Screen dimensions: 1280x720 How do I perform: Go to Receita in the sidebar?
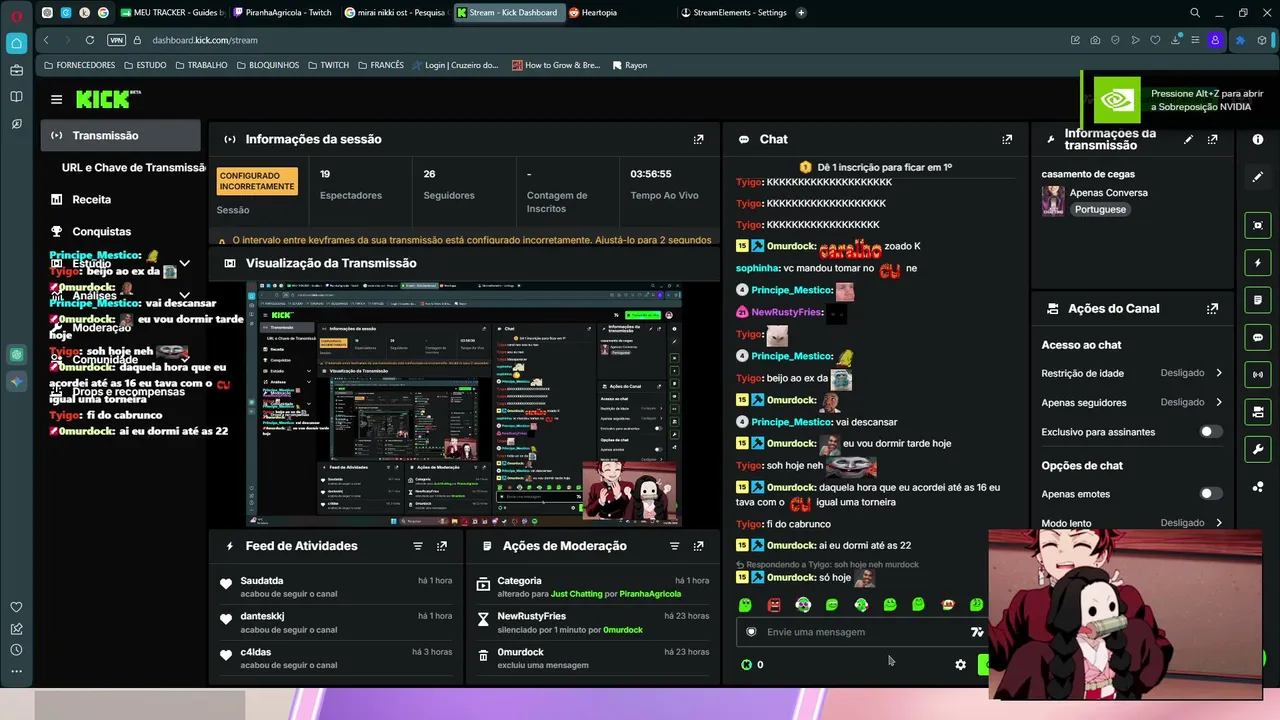[x=91, y=199]
